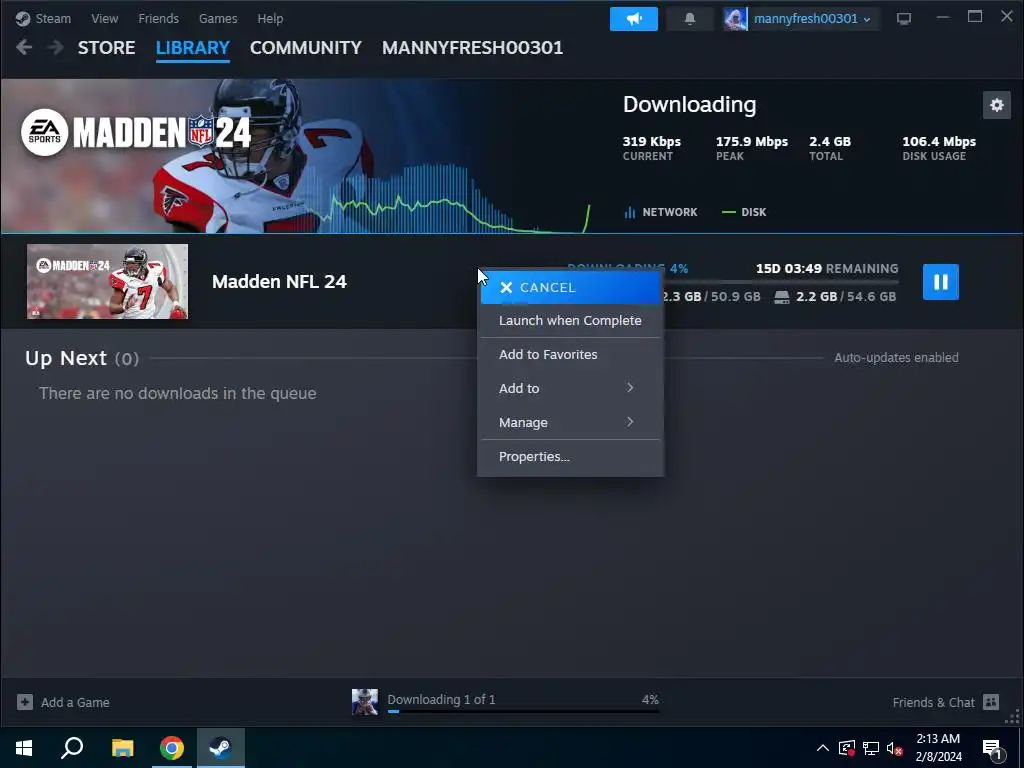The image size is (1024, 768).
Task: Click Downloading 1 of 1 status
Action: tap(441, 699)
